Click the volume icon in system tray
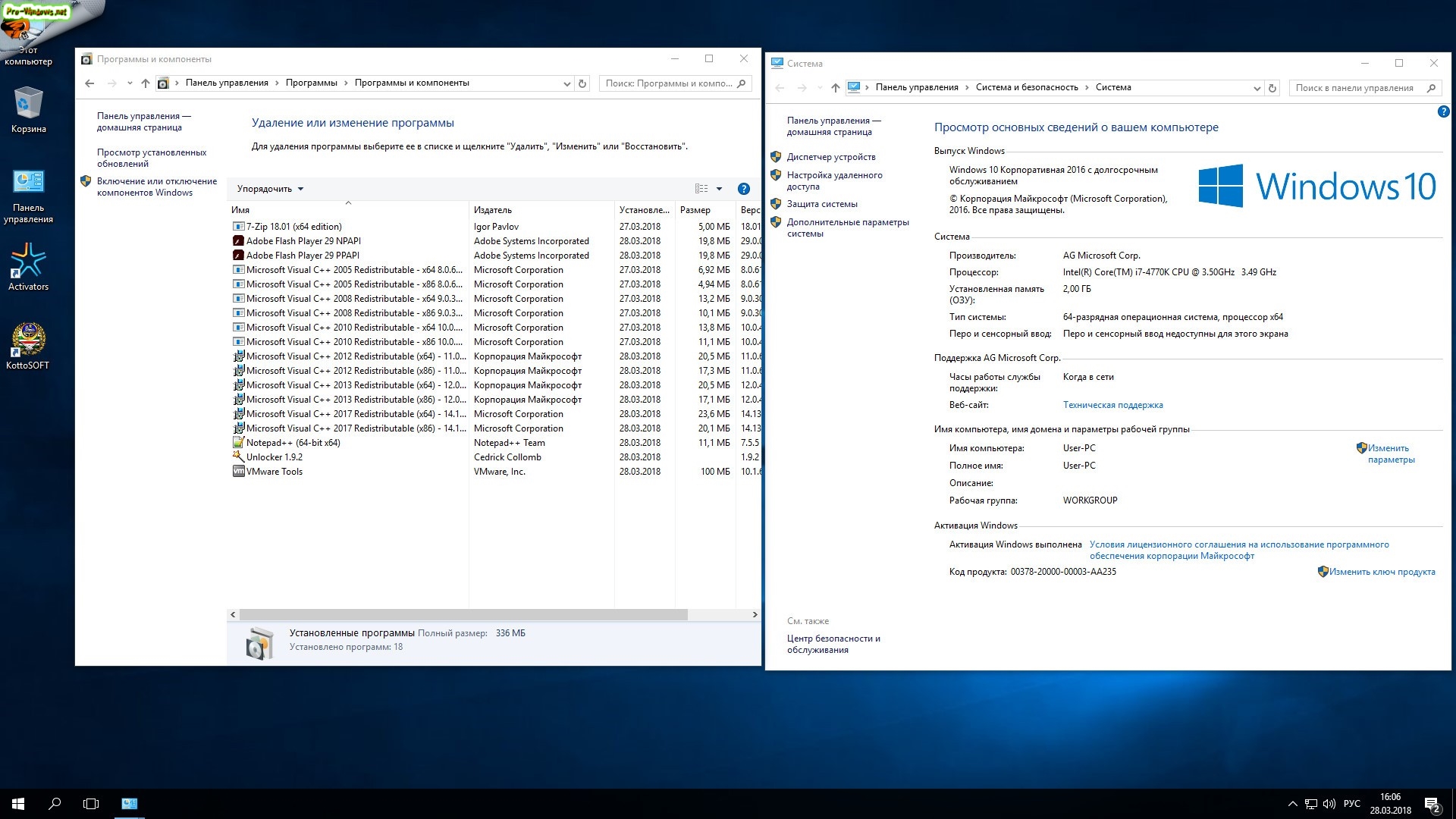Viewport: 1456px width, 819px height. click(x=1329, y=804)
